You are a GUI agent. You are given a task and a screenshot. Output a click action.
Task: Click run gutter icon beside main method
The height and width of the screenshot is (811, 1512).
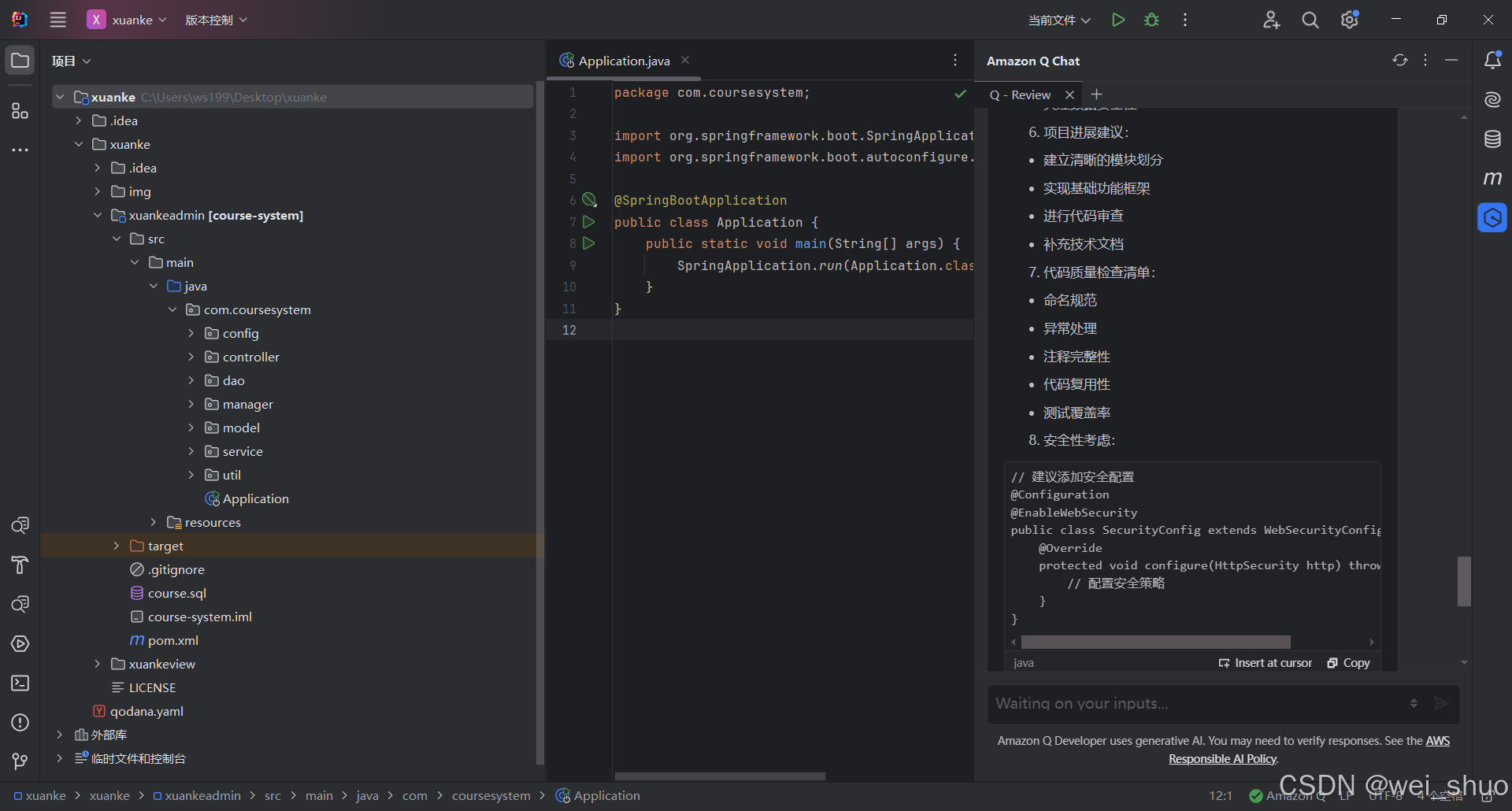coord(588,243)
